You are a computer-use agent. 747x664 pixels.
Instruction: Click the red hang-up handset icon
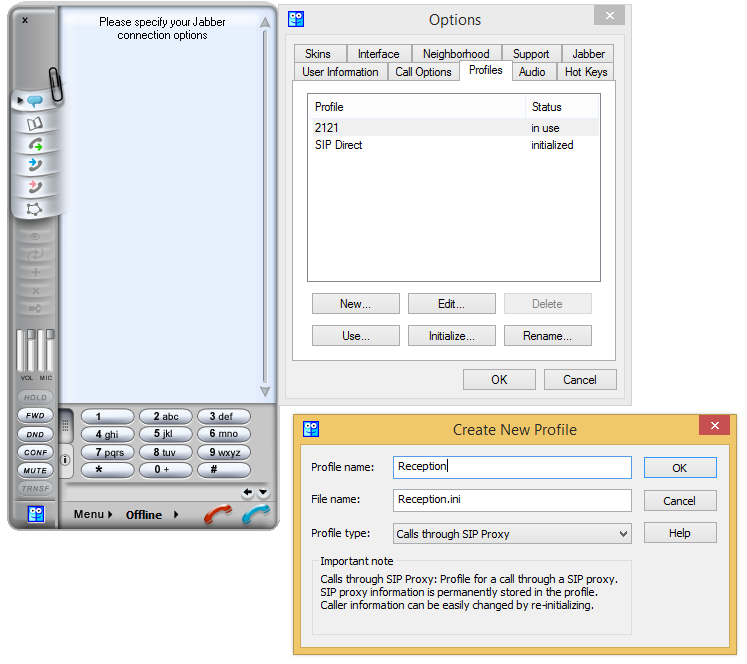point(217,514)
